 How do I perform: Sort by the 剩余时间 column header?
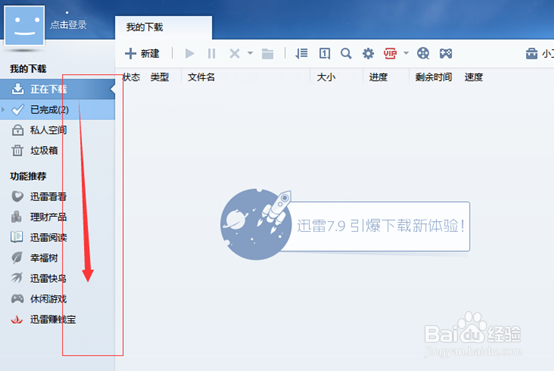click(x=433, y=77)
